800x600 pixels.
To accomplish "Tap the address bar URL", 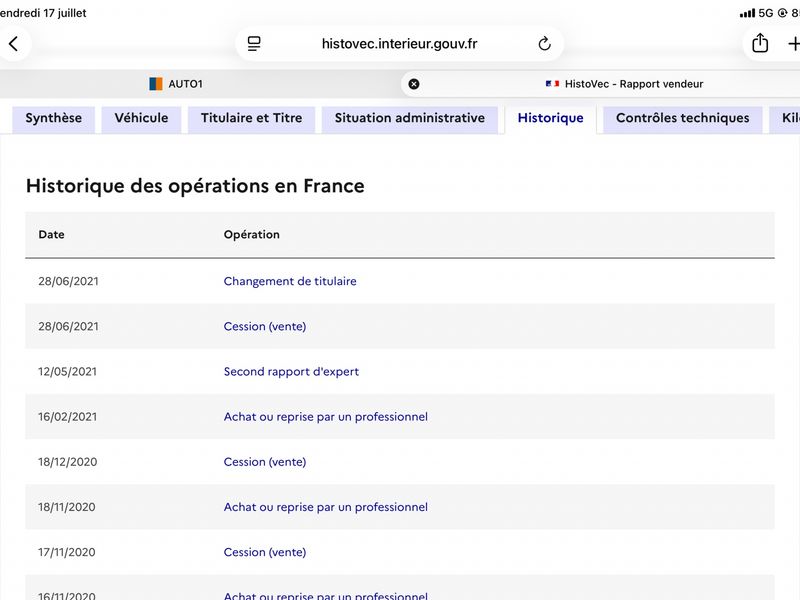I will click(x=399, y=44).
